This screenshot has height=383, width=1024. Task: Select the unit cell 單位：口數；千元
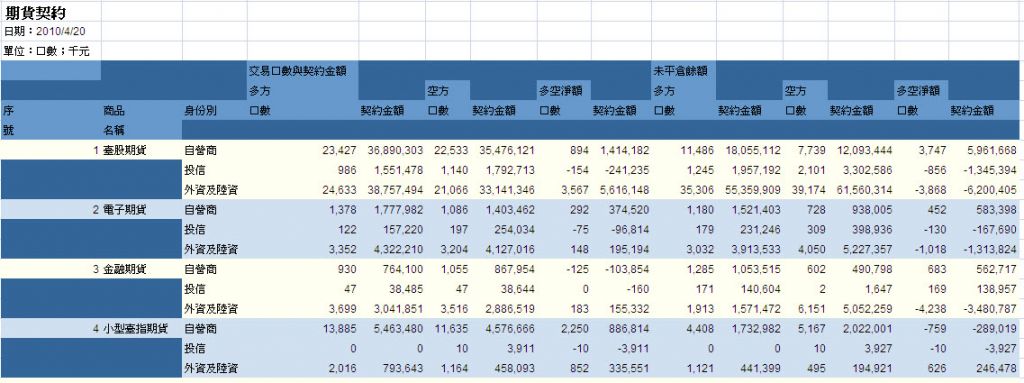pyautogui.click(x=46, y=51)
